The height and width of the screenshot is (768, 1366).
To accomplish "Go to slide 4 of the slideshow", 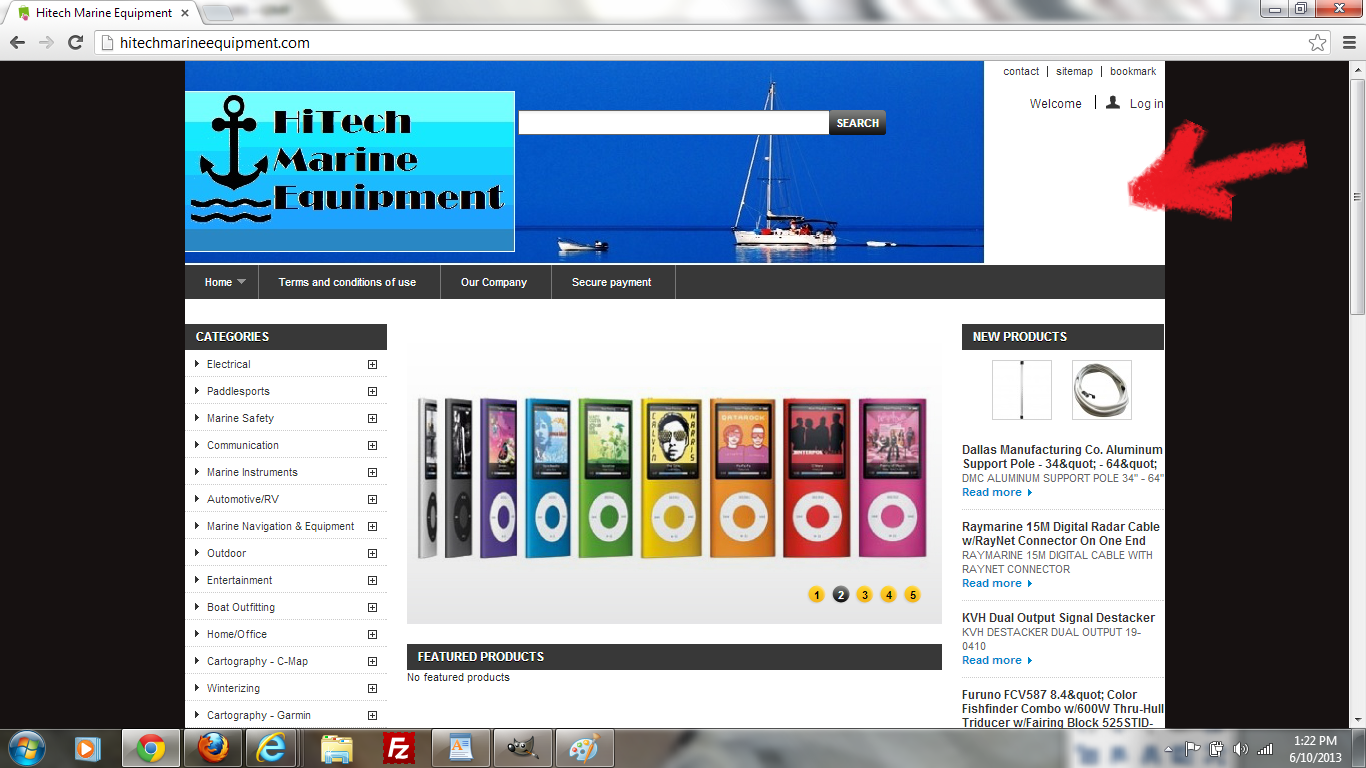I will click(x=888, y=595).
